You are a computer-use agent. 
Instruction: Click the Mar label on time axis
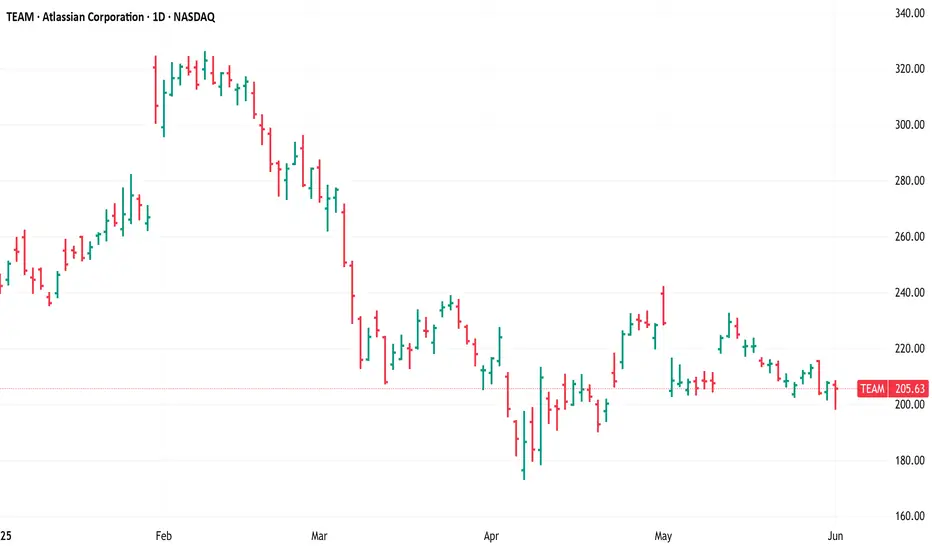click(319, 536)
